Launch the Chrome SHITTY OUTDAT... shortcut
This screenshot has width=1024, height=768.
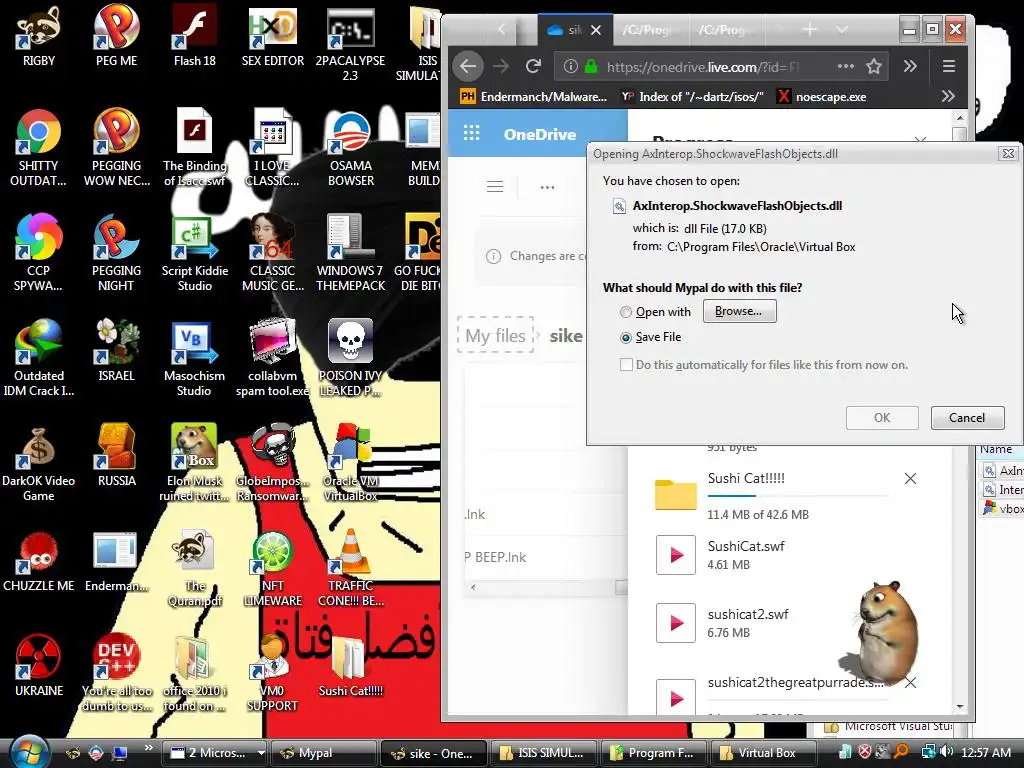click(39, 147)
